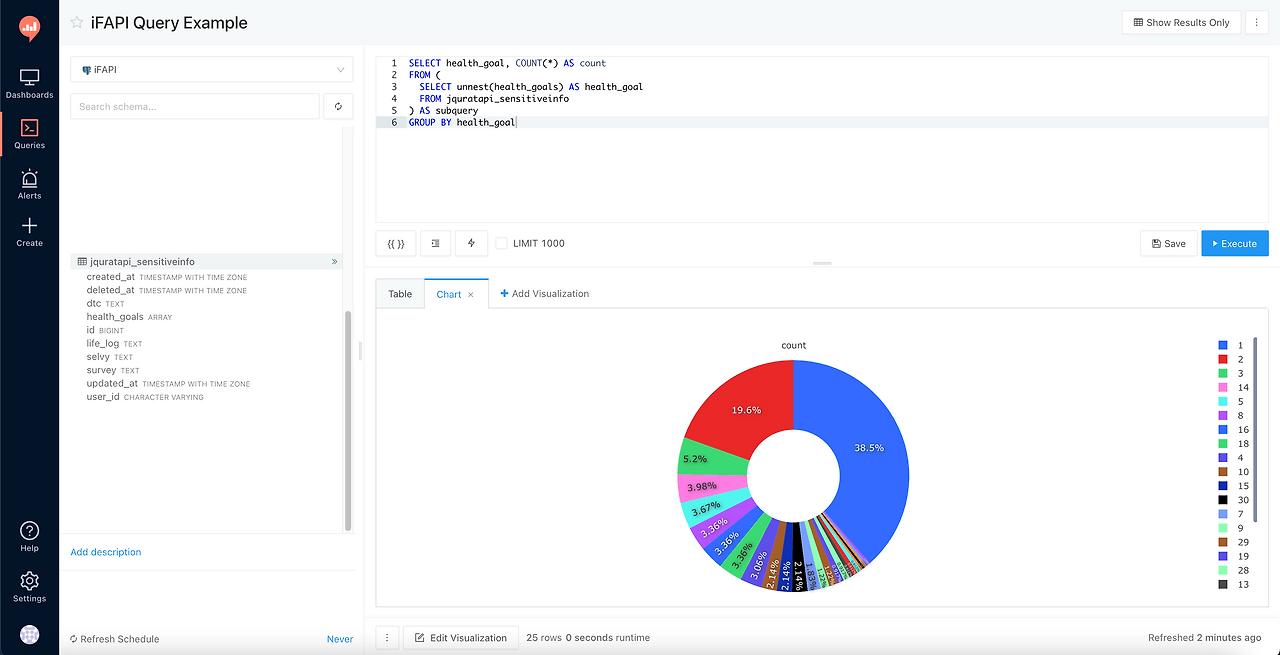Select the created_at column
Viewport: 1280px width, 655px height.
167,277
